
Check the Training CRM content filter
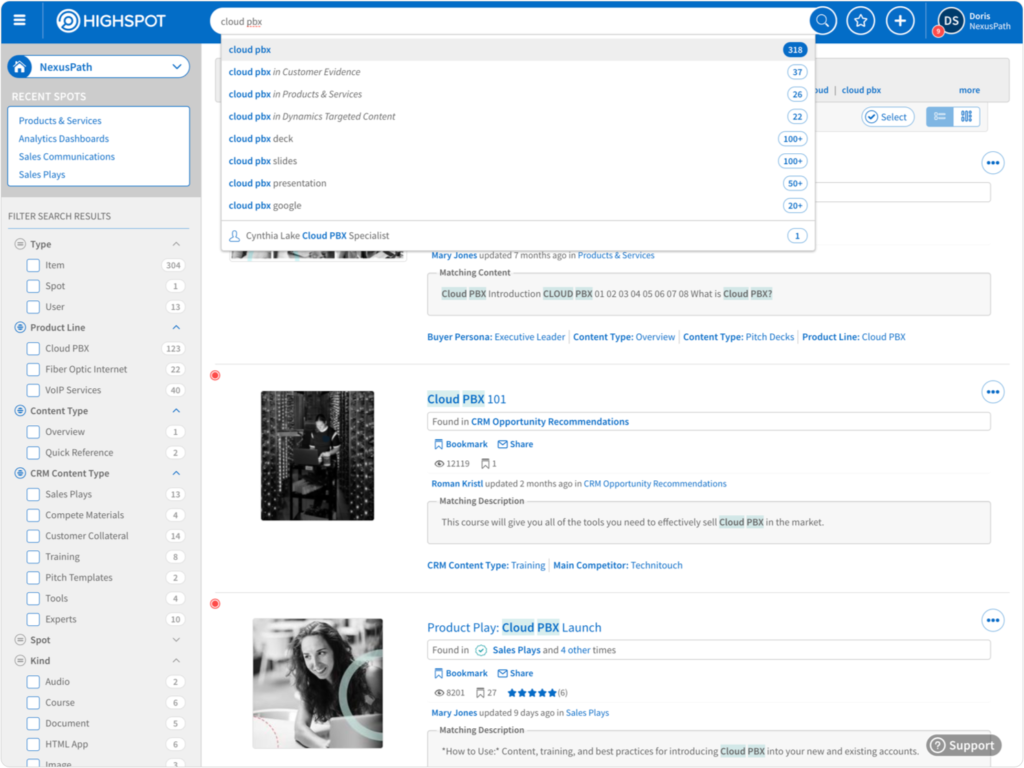33,557
